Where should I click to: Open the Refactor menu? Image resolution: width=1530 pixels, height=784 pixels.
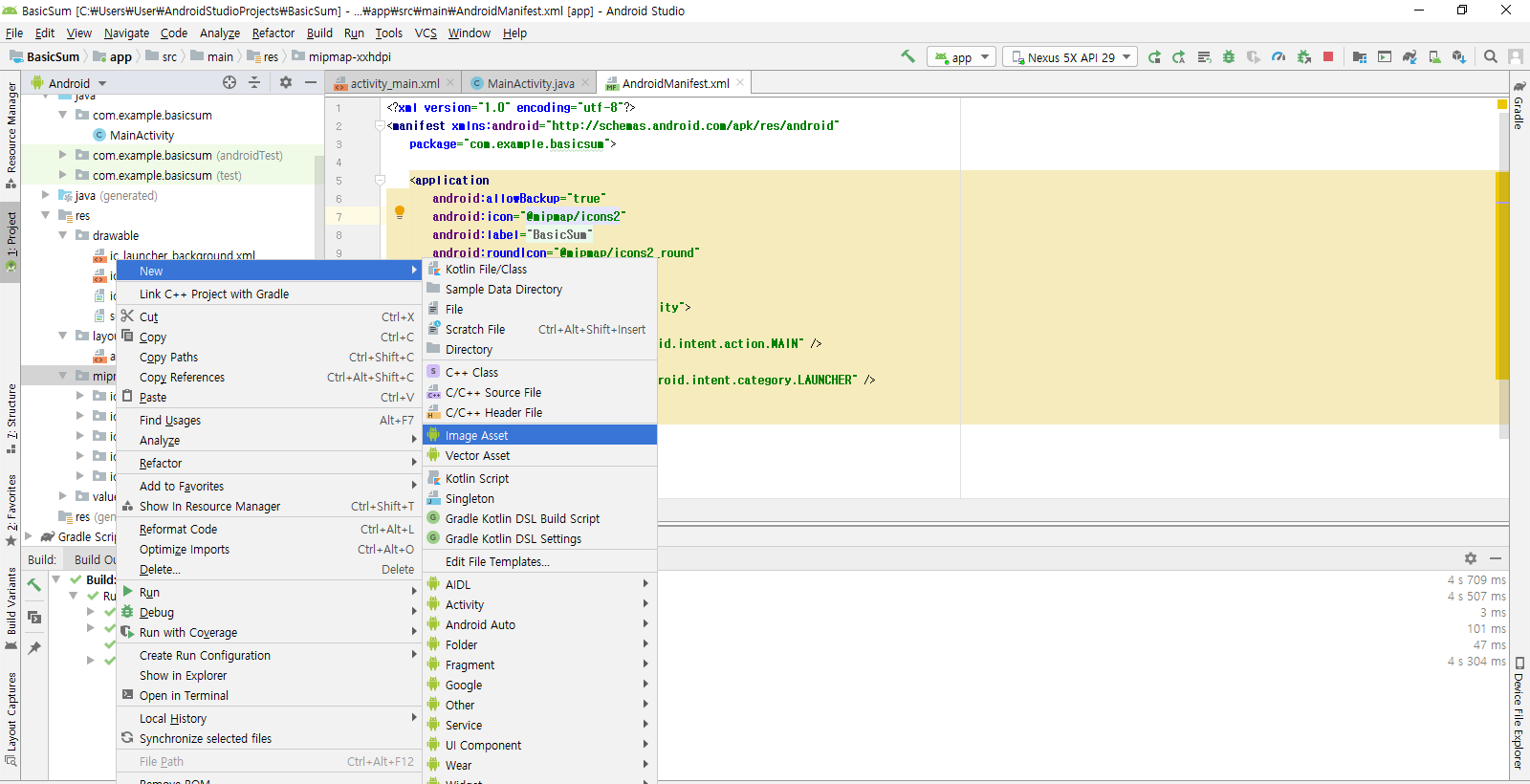[x=273, y=33]
